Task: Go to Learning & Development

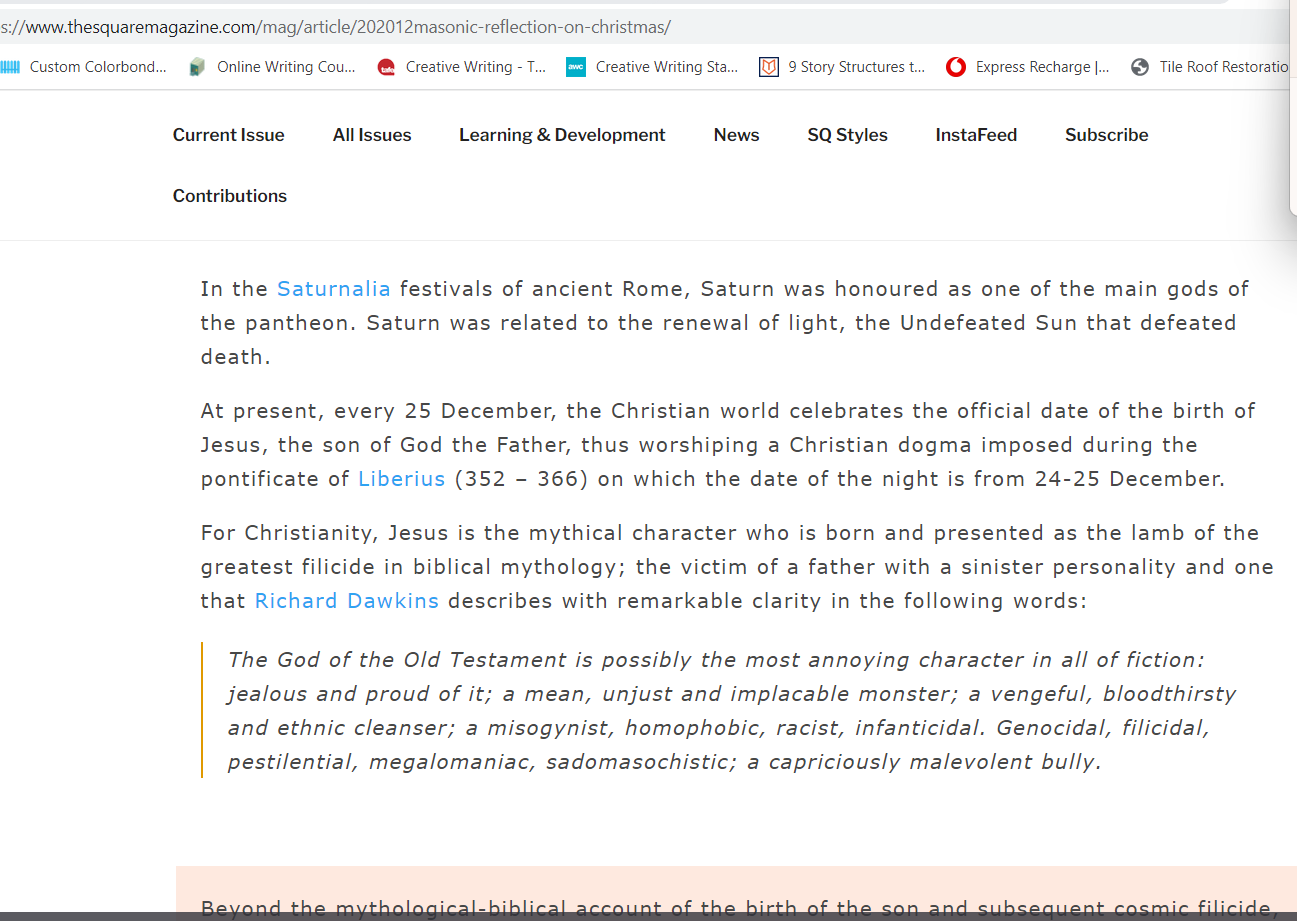Action: click(562, 135)
